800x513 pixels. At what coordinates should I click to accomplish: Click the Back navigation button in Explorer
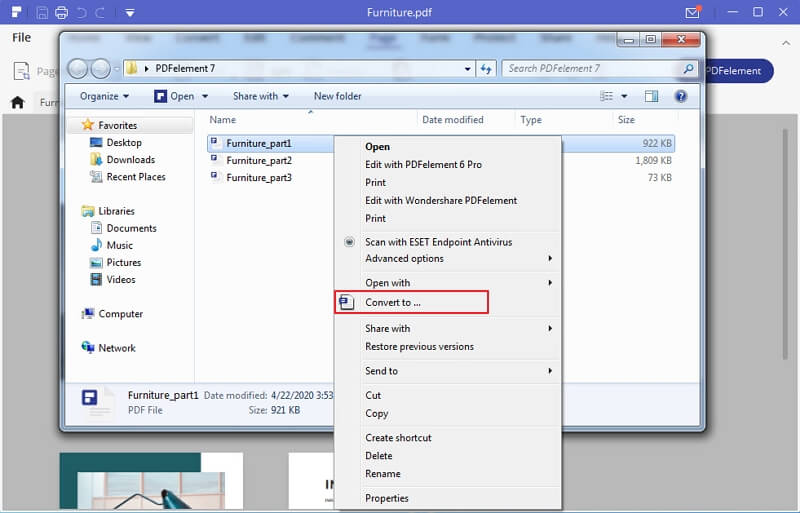[x=78, y=68]
